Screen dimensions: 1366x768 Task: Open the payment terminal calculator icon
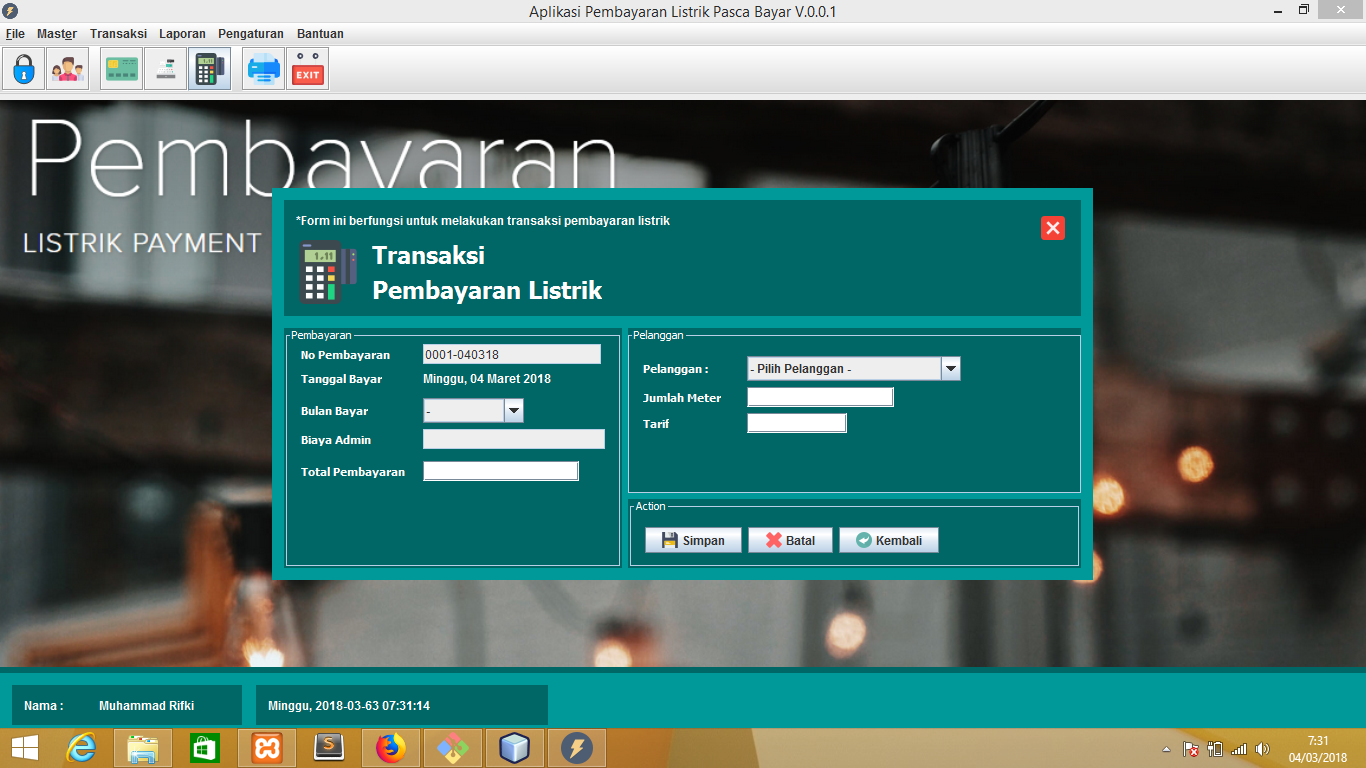209,68
